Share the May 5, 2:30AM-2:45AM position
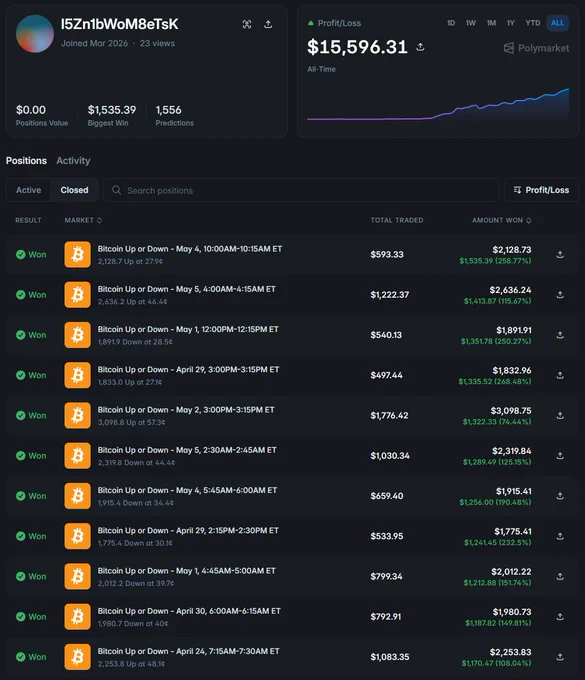The height and width of the screenshot is (680, 585). (x=560, y=456)
